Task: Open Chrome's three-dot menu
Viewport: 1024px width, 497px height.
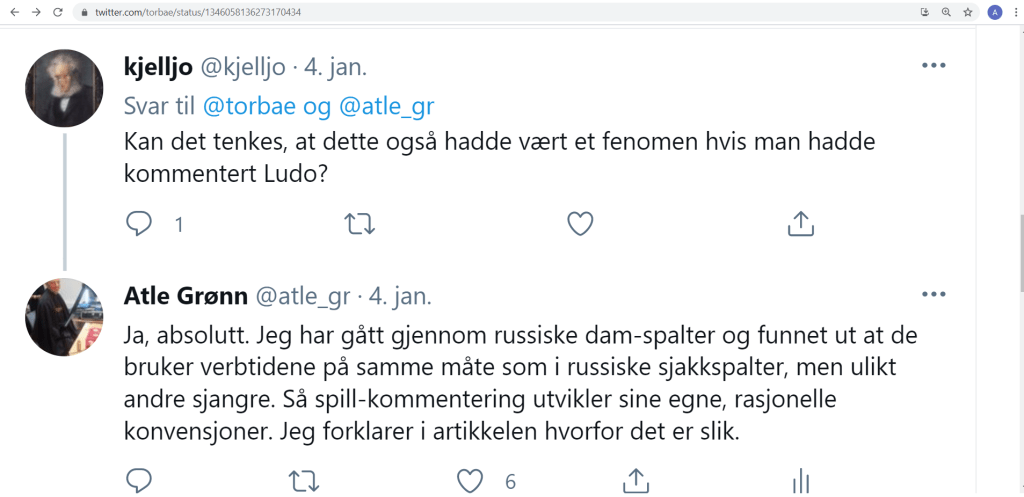Action: pos(1014,12)
